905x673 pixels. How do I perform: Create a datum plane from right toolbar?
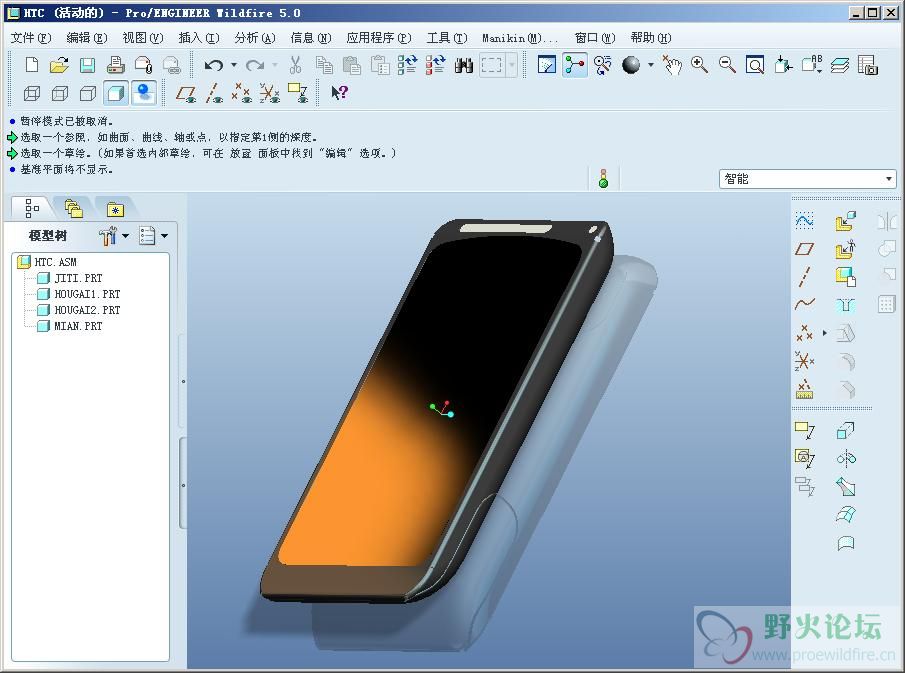[x=805, y=249]
